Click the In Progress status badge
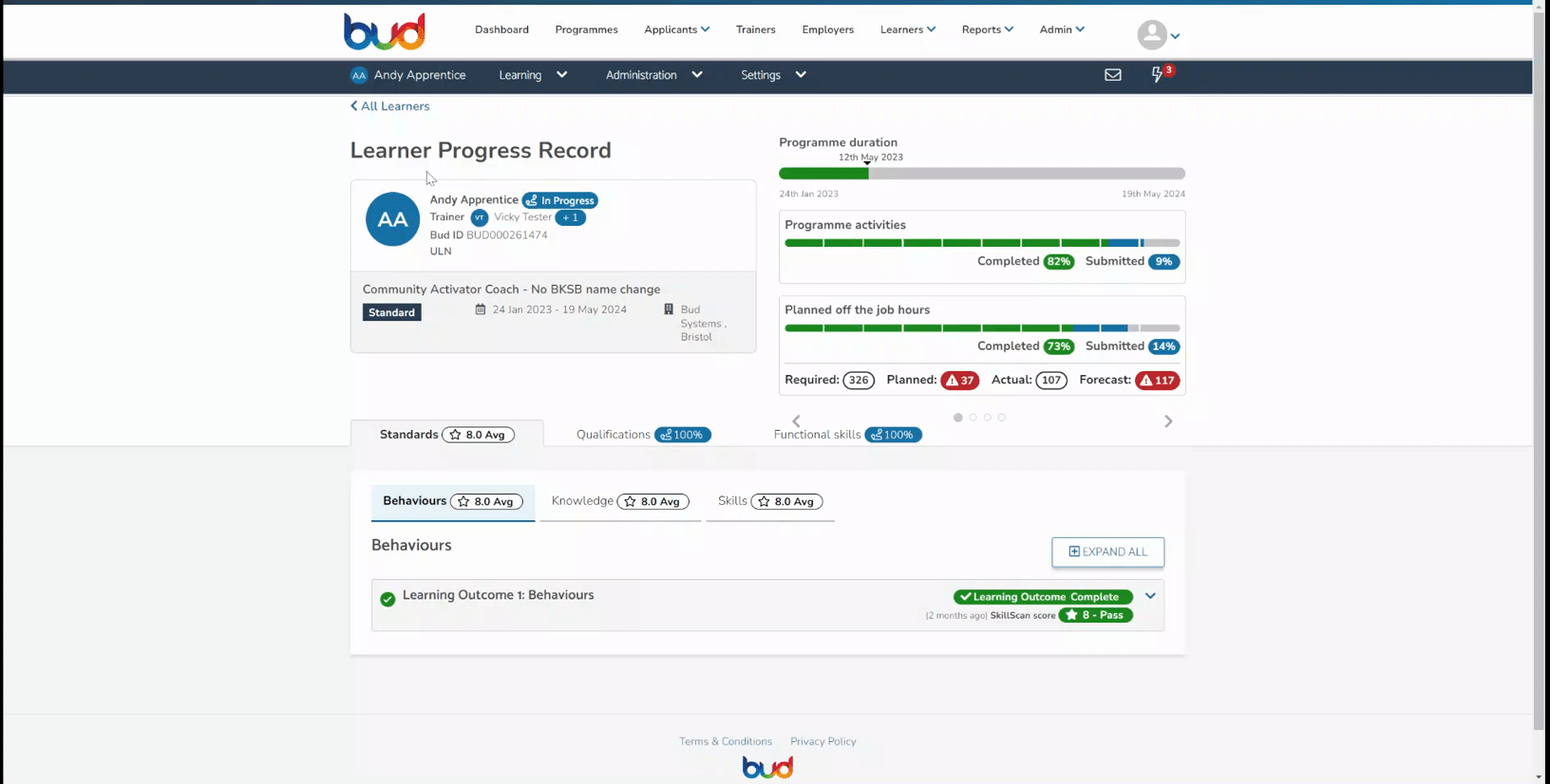 coord(560,200)
